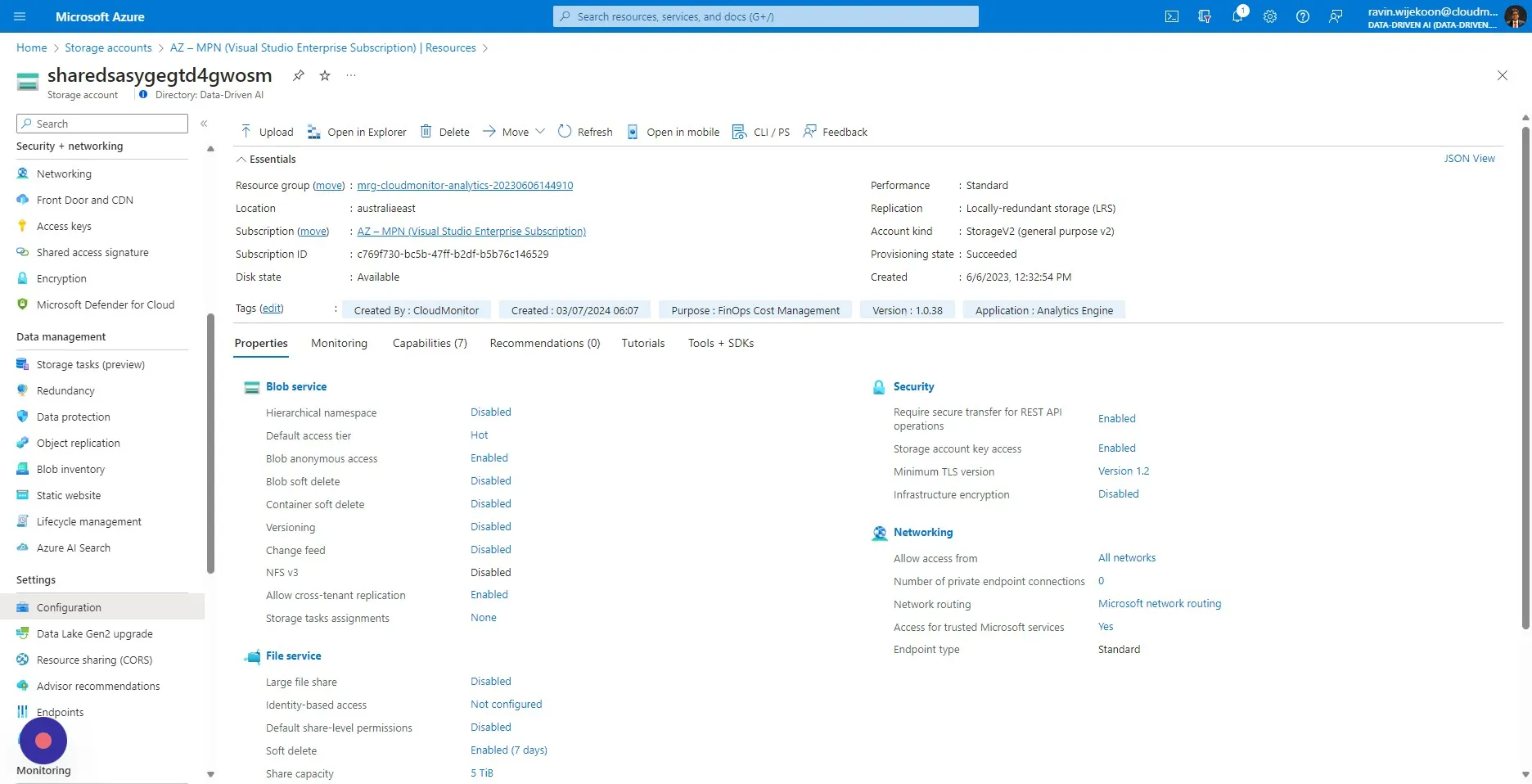The height and width of the screenshot is (784, 1532).
Task: Collapse the Essentials section
Action: pyautogui.click(x=266, y=159)
